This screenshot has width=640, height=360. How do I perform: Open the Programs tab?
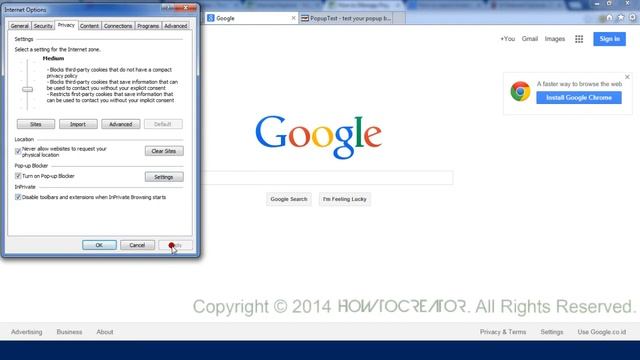click(x=148, y=26)
